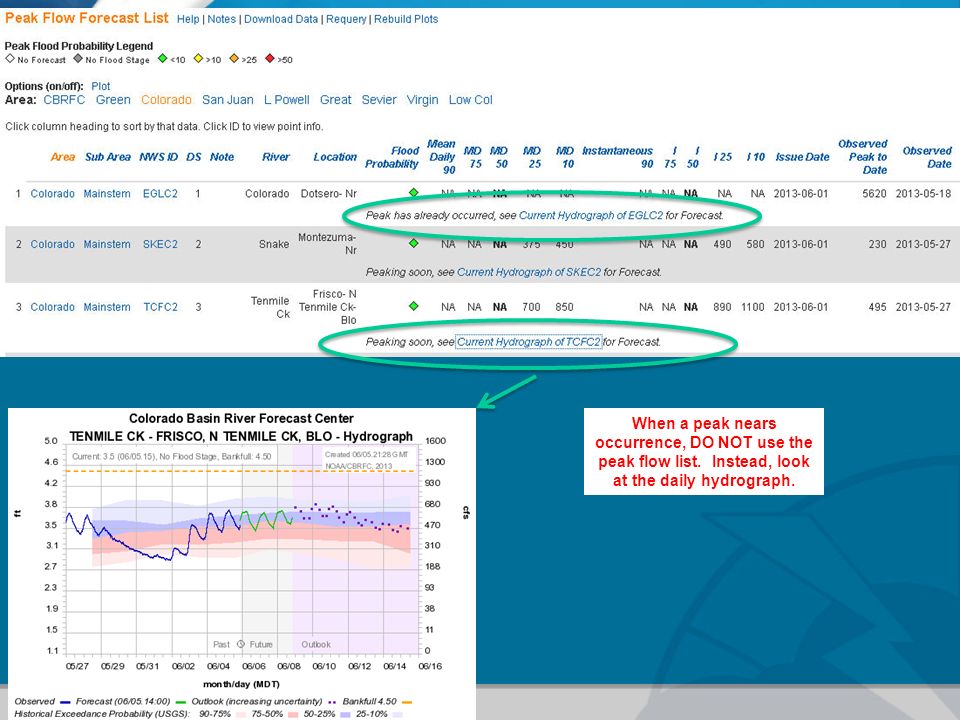Click Download Data link

[281, 19]
